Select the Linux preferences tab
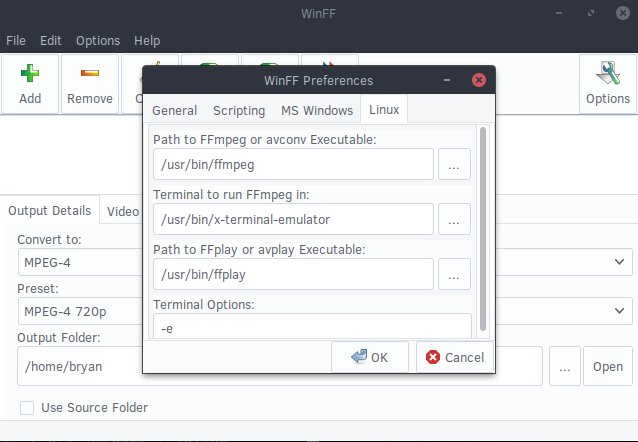Image resolution: width=638 pixels, height=442 pixels. 384,109
